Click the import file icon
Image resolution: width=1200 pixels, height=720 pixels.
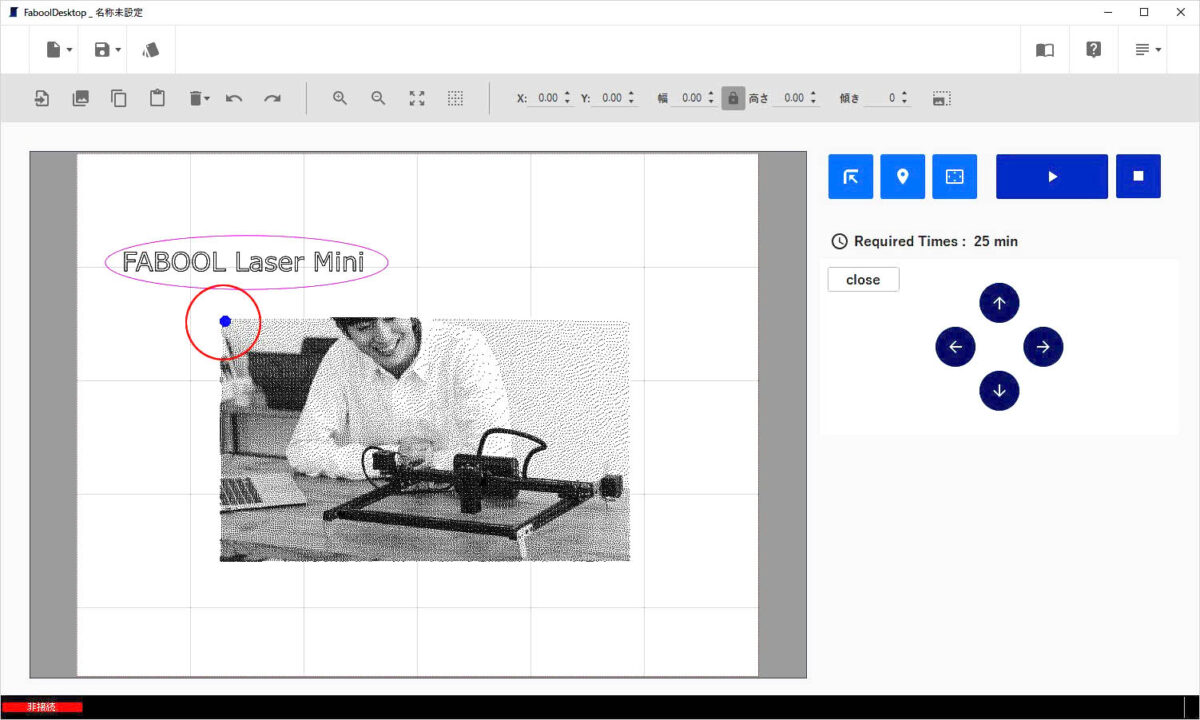click(x=43, y=98)
